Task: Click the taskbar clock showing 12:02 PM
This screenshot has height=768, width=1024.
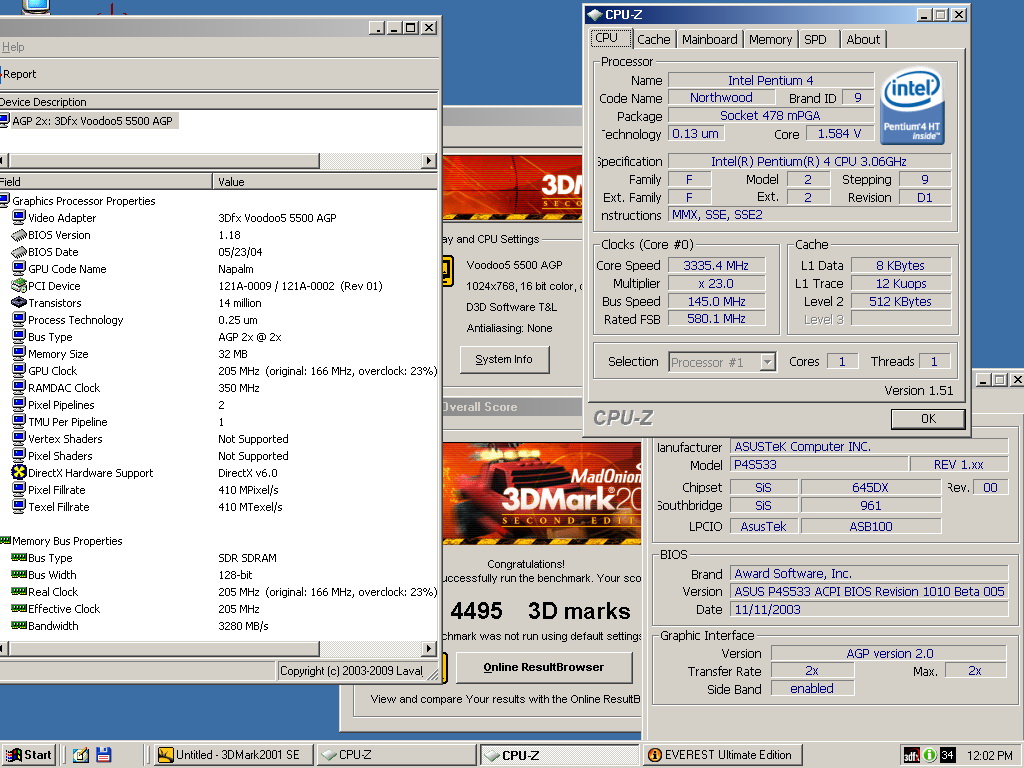Action: point(989,756)
